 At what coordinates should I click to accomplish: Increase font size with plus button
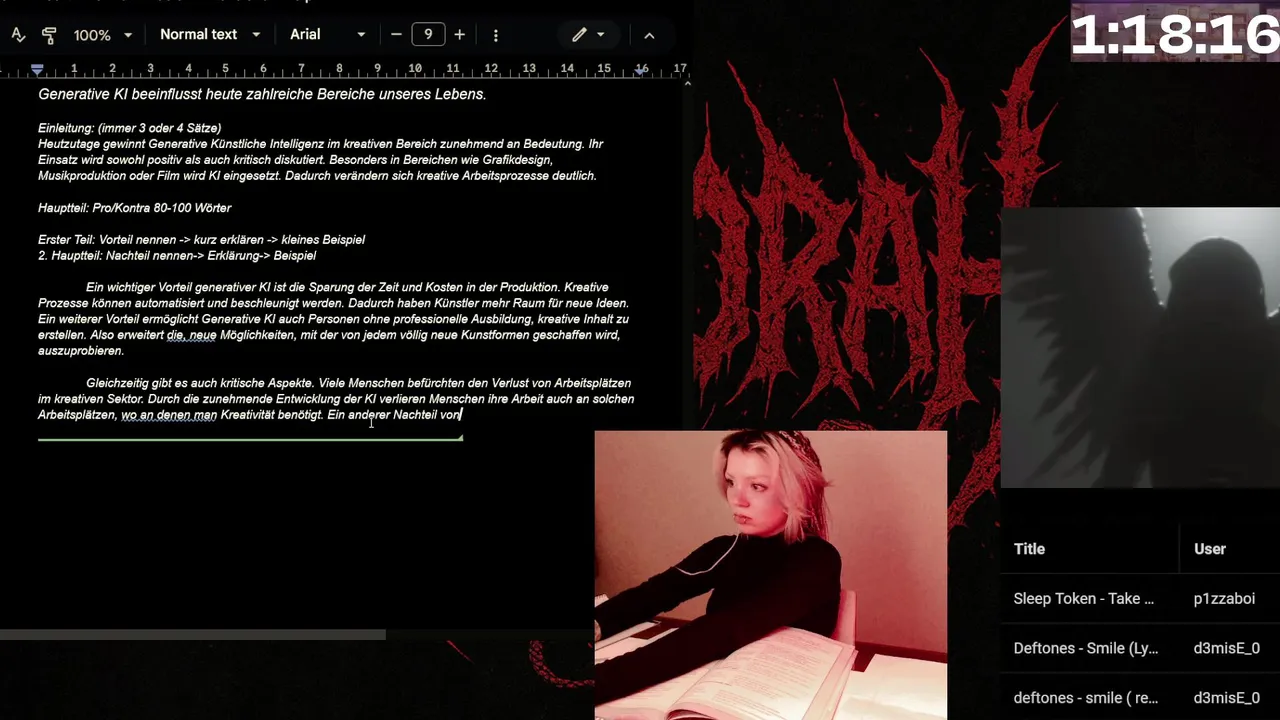tap(460, 34)
